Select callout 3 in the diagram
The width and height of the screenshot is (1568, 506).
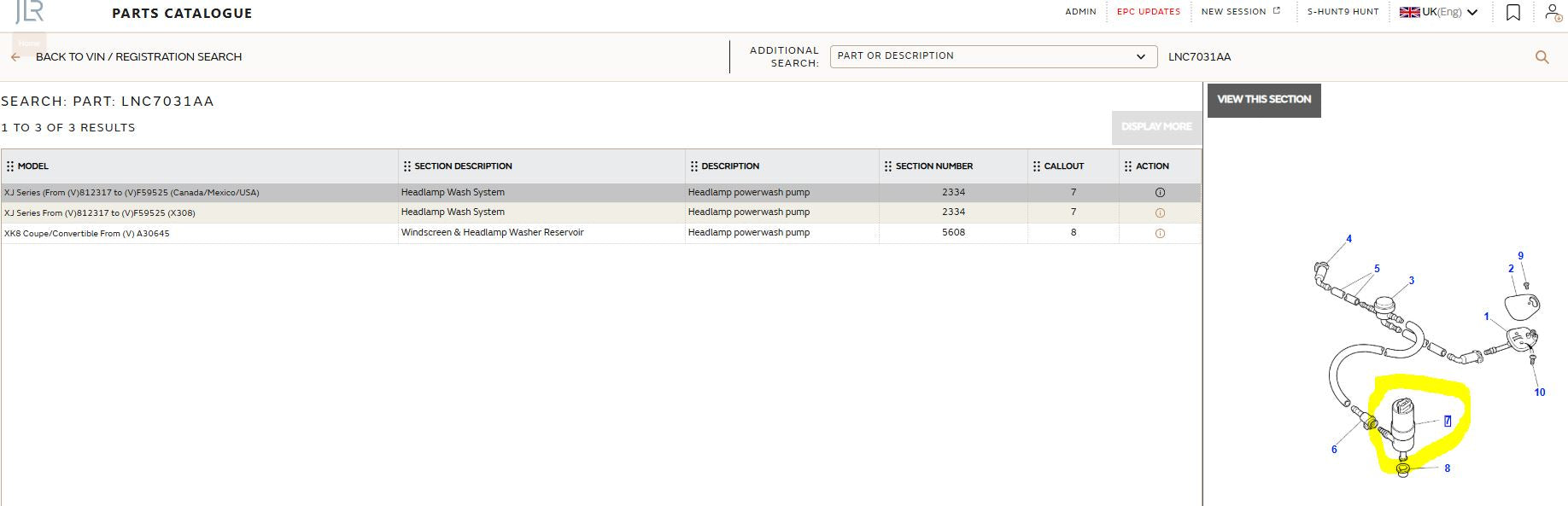(1412, 281)
